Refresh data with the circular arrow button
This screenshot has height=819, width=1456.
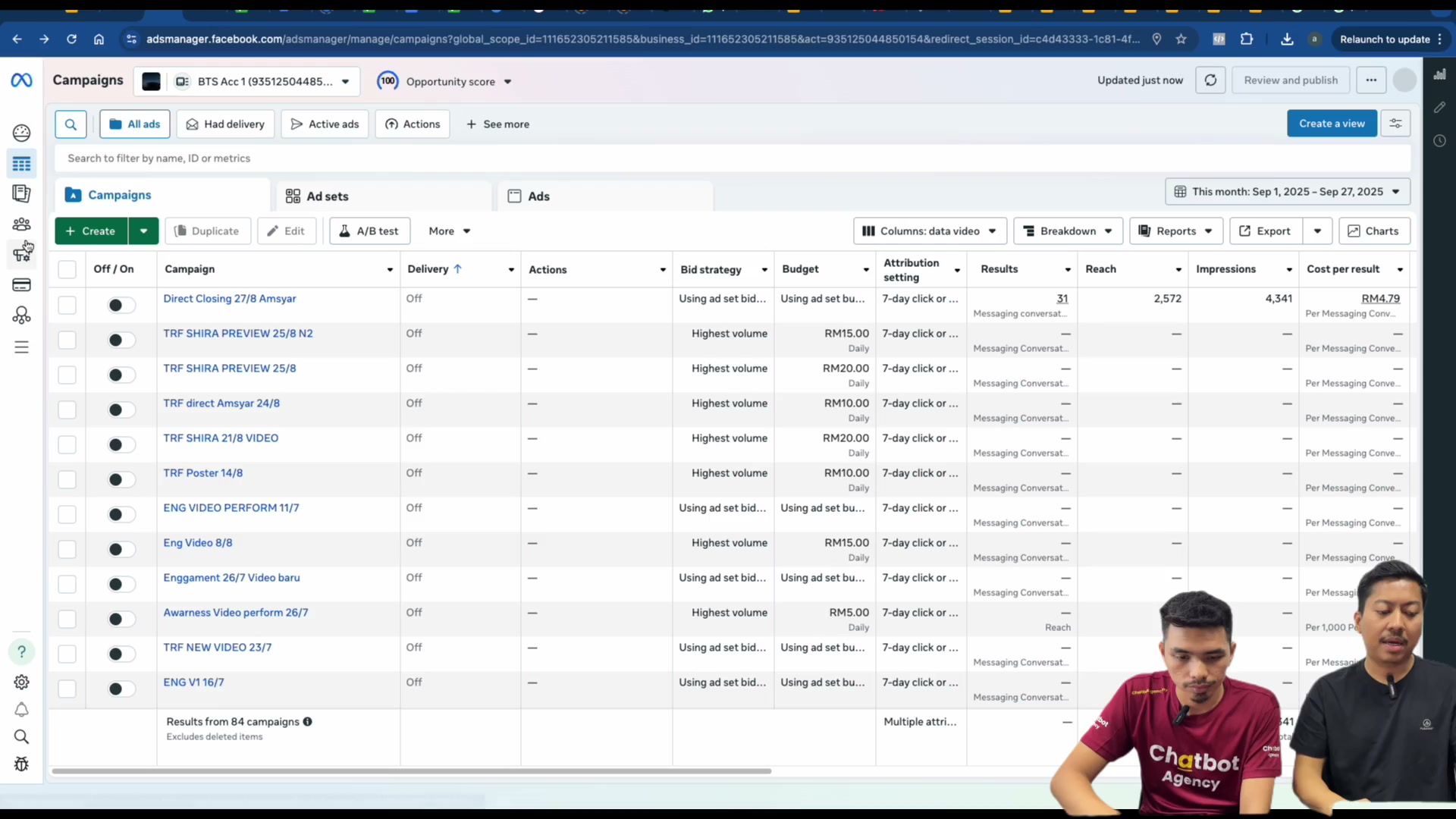(1210, 80)
